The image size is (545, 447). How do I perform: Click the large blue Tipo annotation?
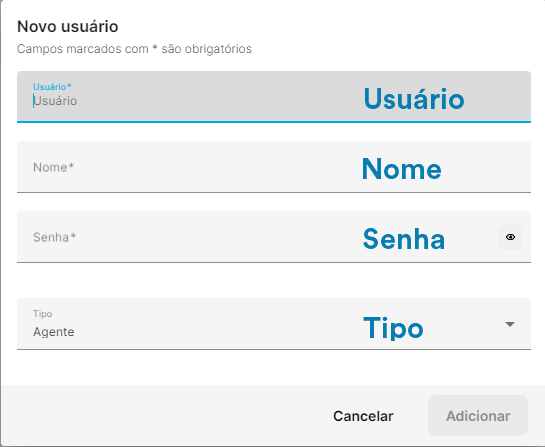(393, 327)
